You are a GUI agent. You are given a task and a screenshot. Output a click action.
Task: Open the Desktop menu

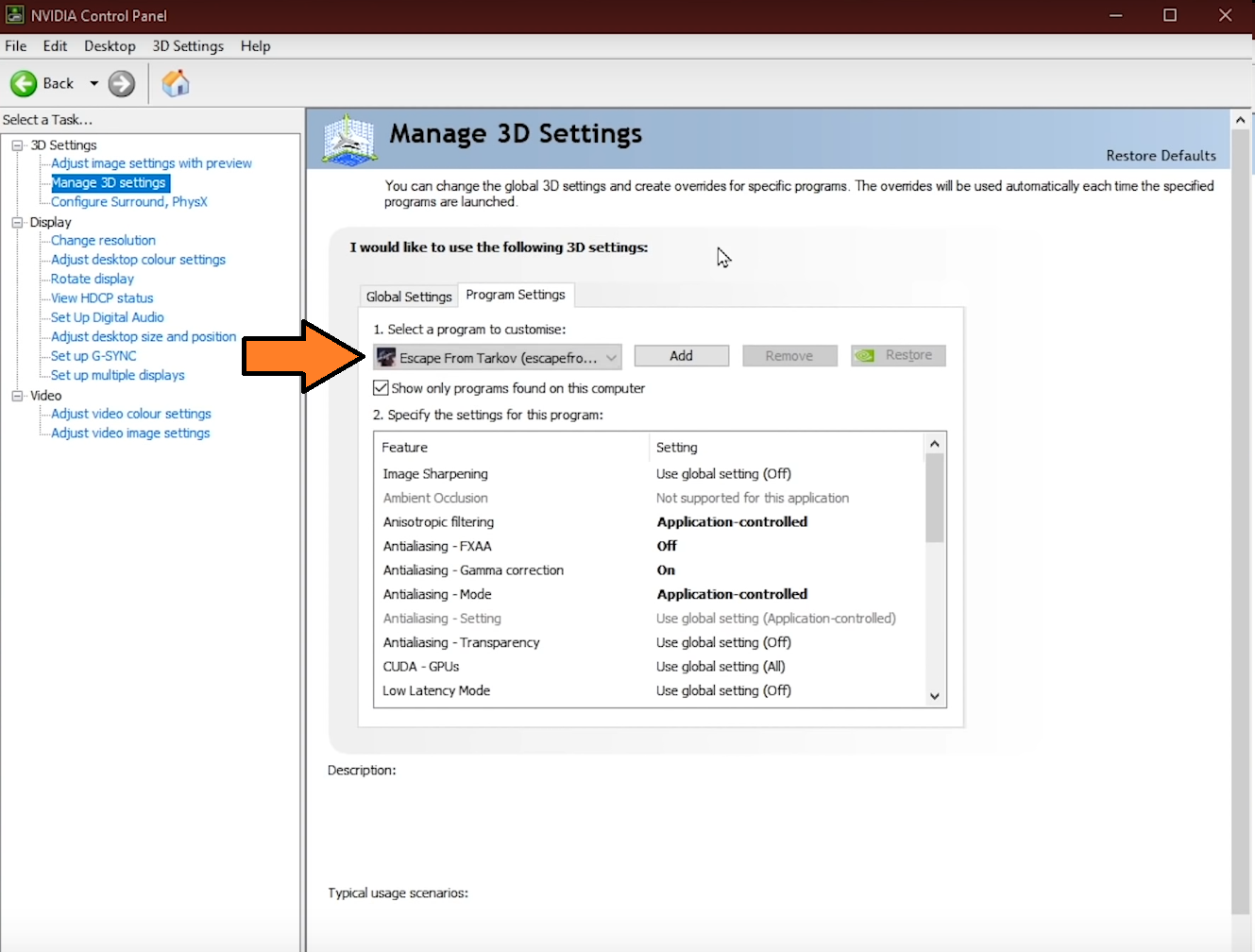pos(110,46)
